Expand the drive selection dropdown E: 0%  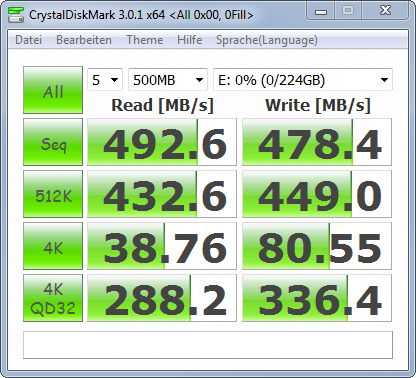303,80
